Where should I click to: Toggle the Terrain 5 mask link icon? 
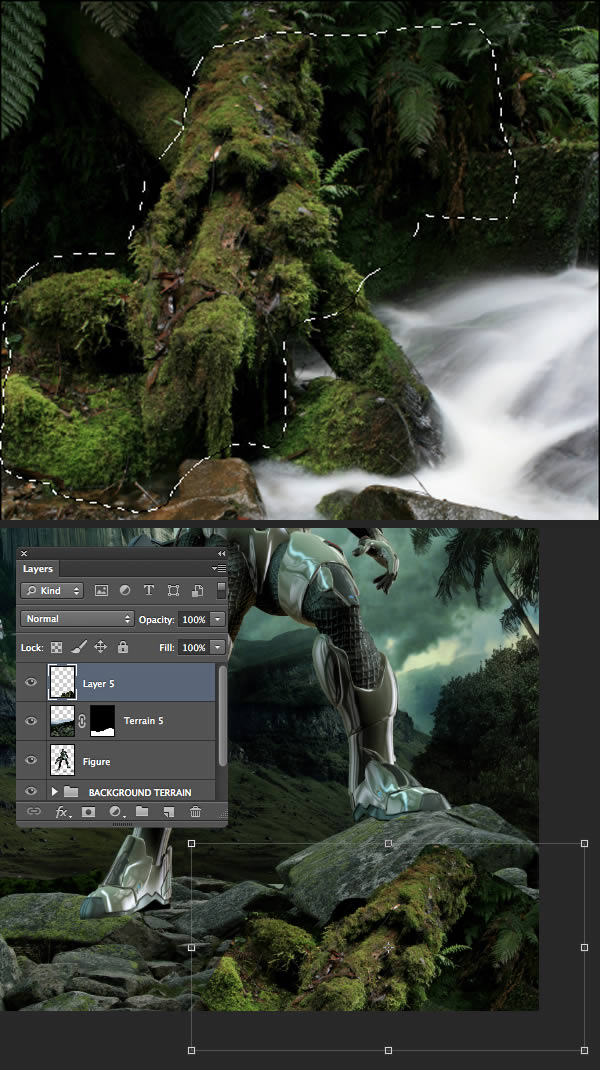82,721
